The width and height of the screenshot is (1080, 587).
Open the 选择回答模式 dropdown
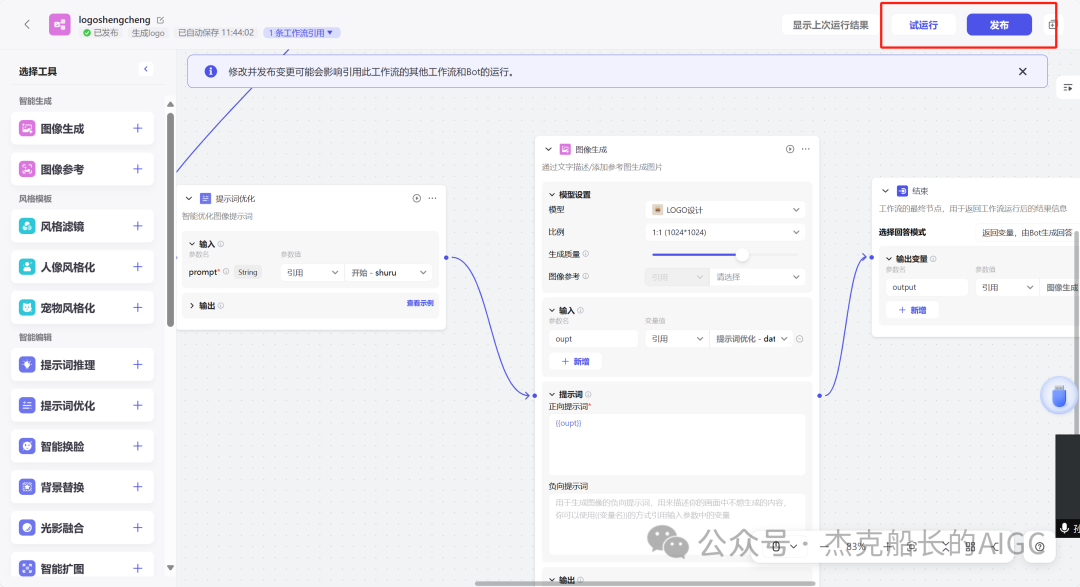point(1028,232)
